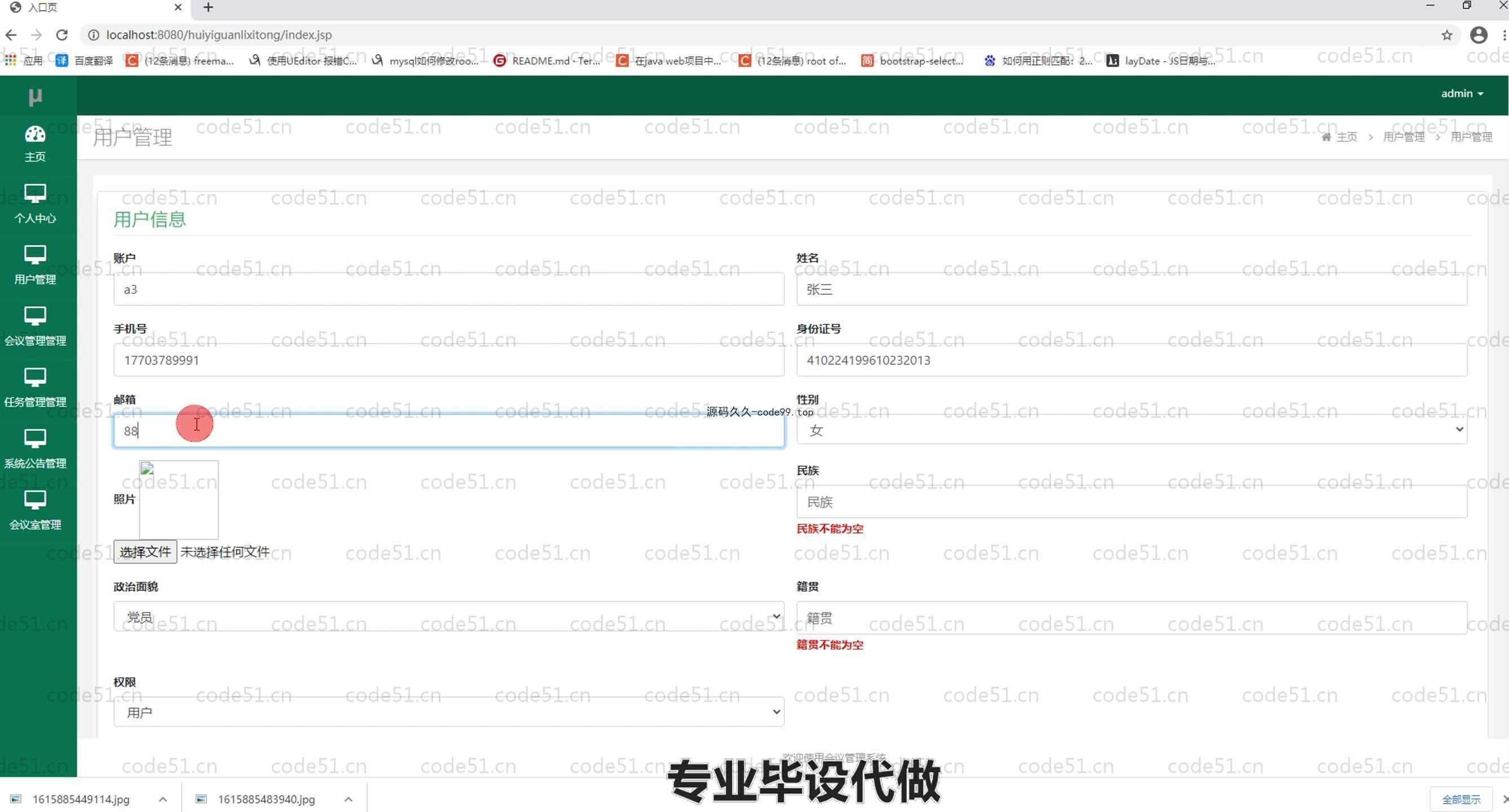Bookmark this page with the star icon
The image size is (1509, 812).
point(1446,35)
